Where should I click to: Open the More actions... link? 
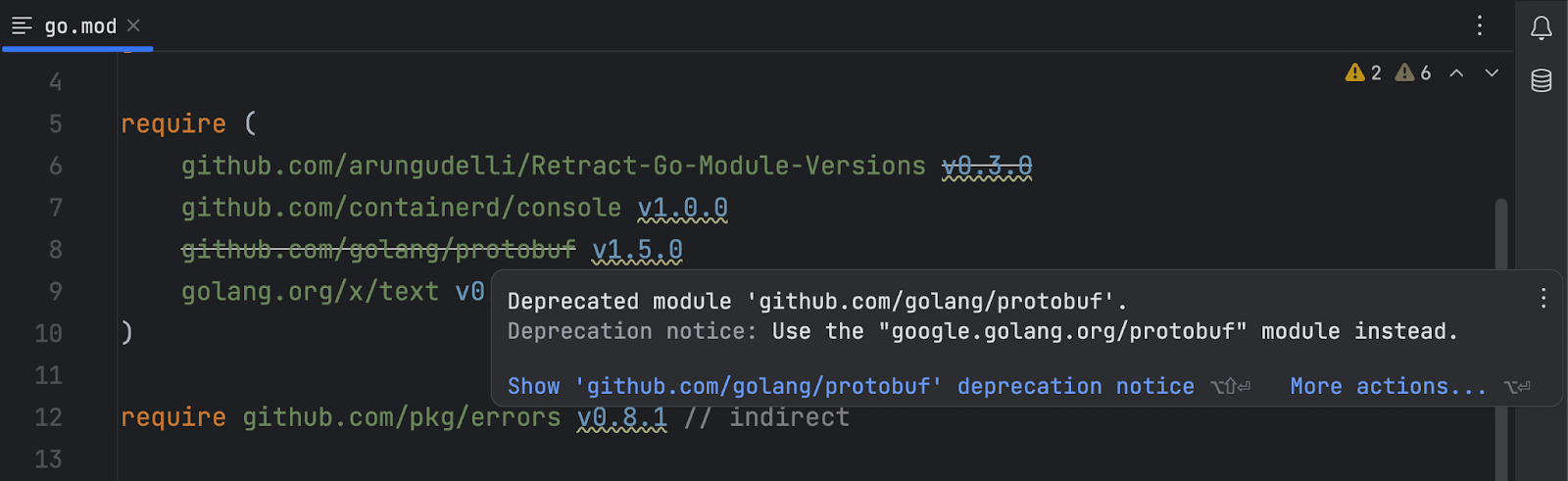[1388, 386]
